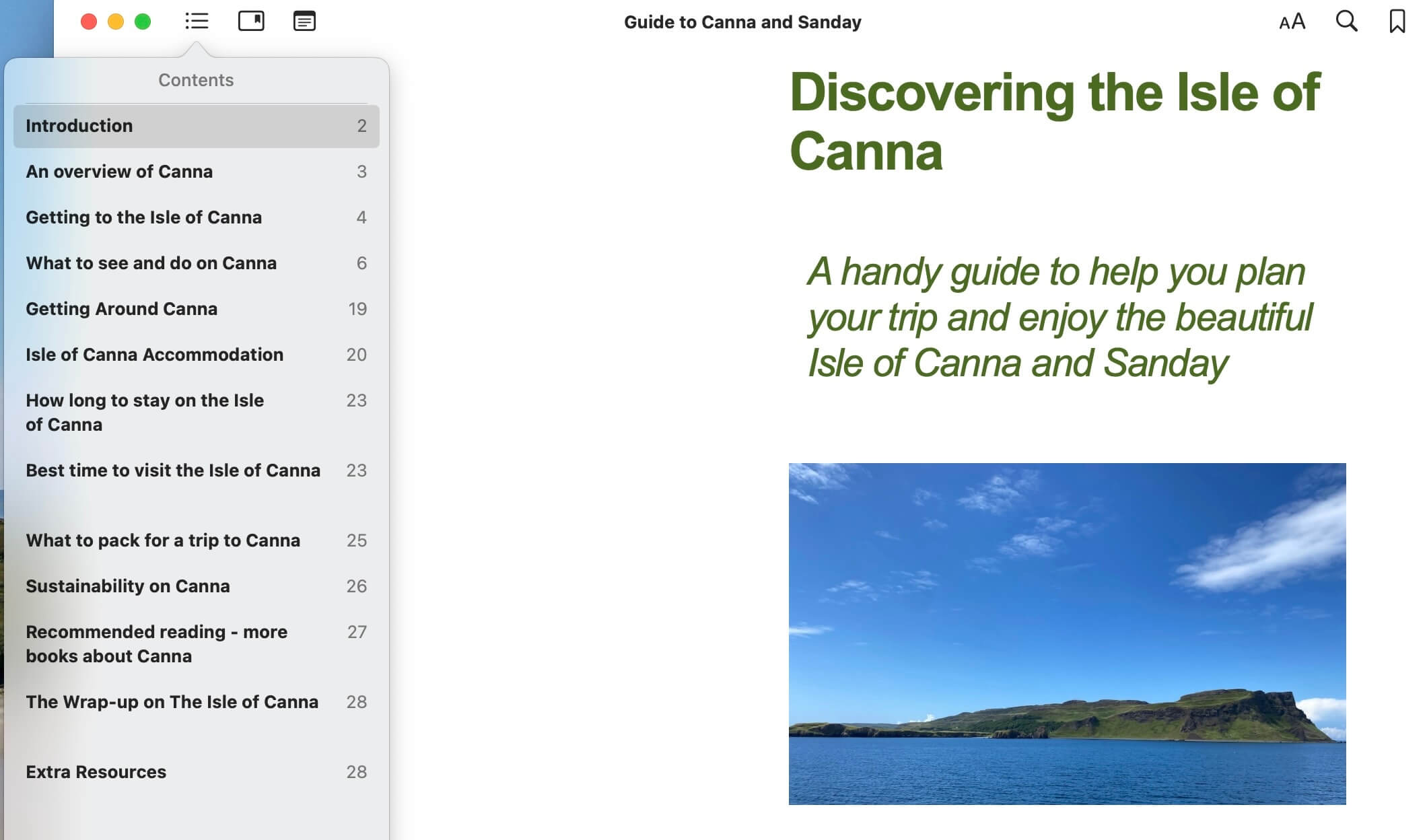Open the notes panel icon
Viewport: 1425px width, 840px height.
pyautogui.click(x=304, y=22)
